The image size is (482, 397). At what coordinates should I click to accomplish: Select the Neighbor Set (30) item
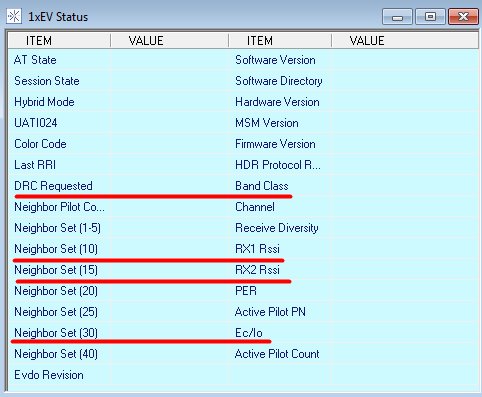(x=56, y=333)
